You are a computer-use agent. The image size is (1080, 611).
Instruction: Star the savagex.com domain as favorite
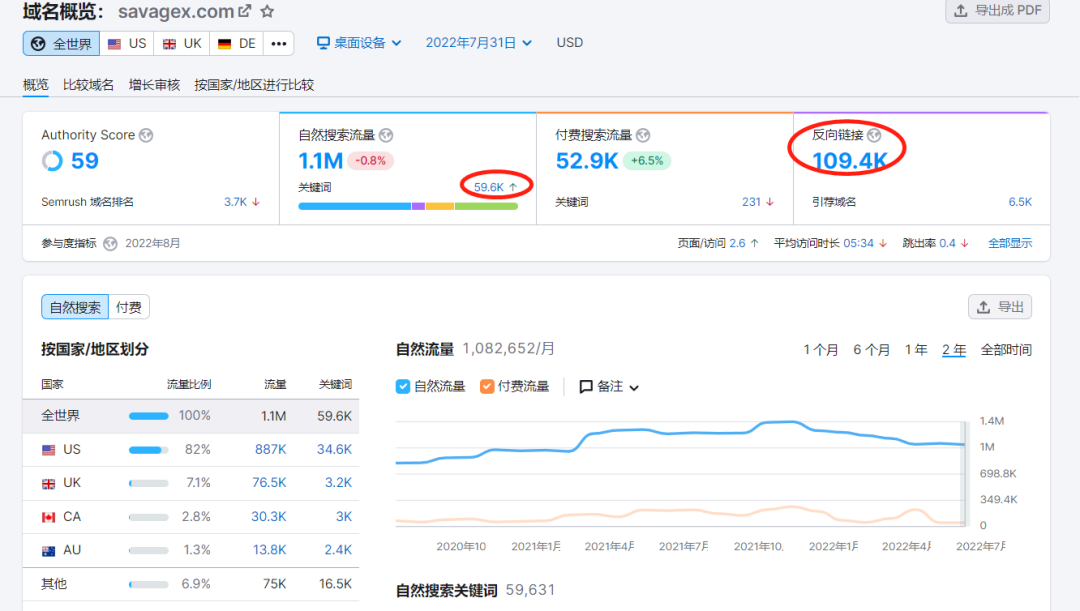266,11
